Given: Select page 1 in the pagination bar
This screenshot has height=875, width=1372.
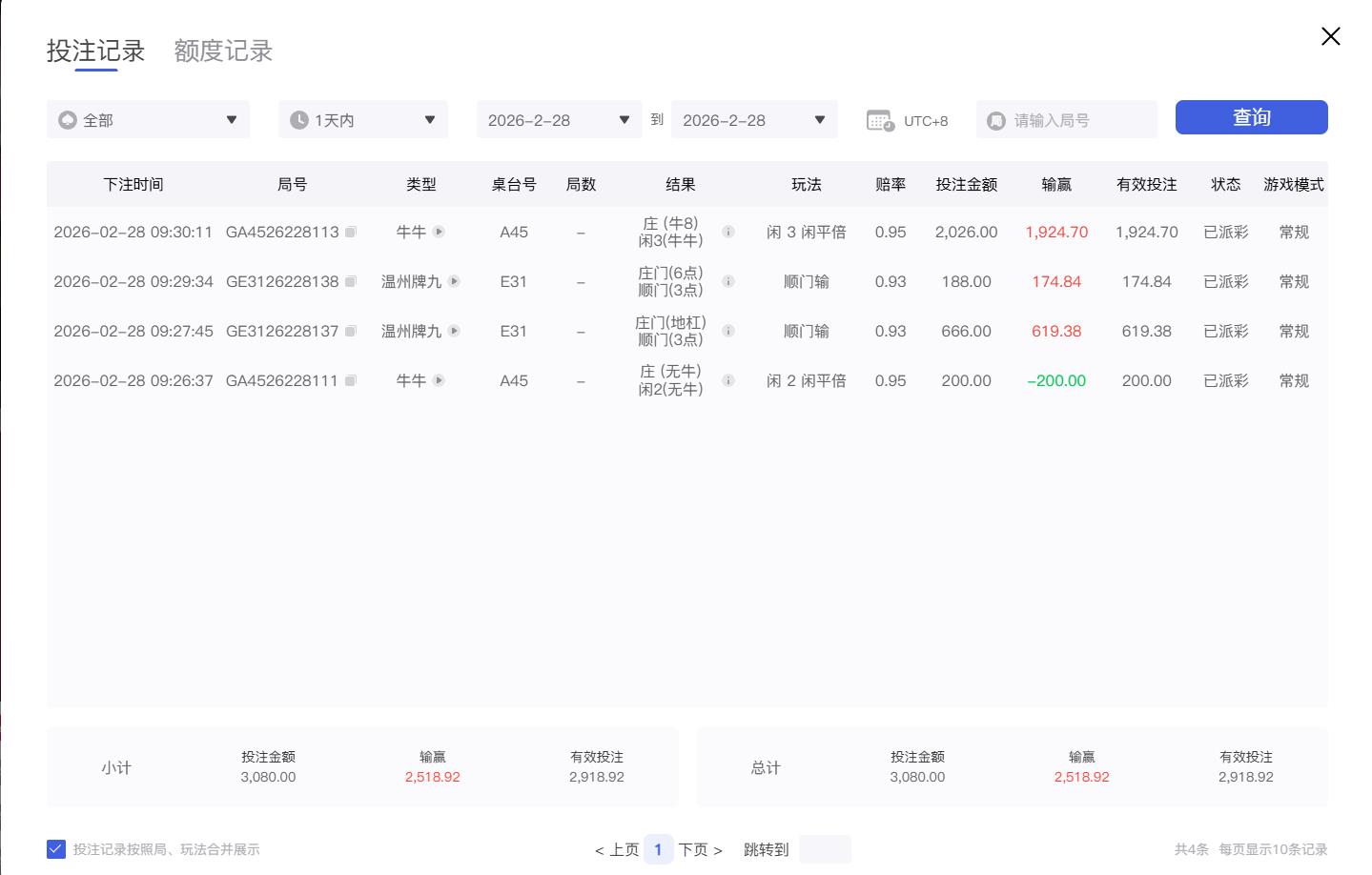Looking at the screenshot, I should (x=659, y=849).
